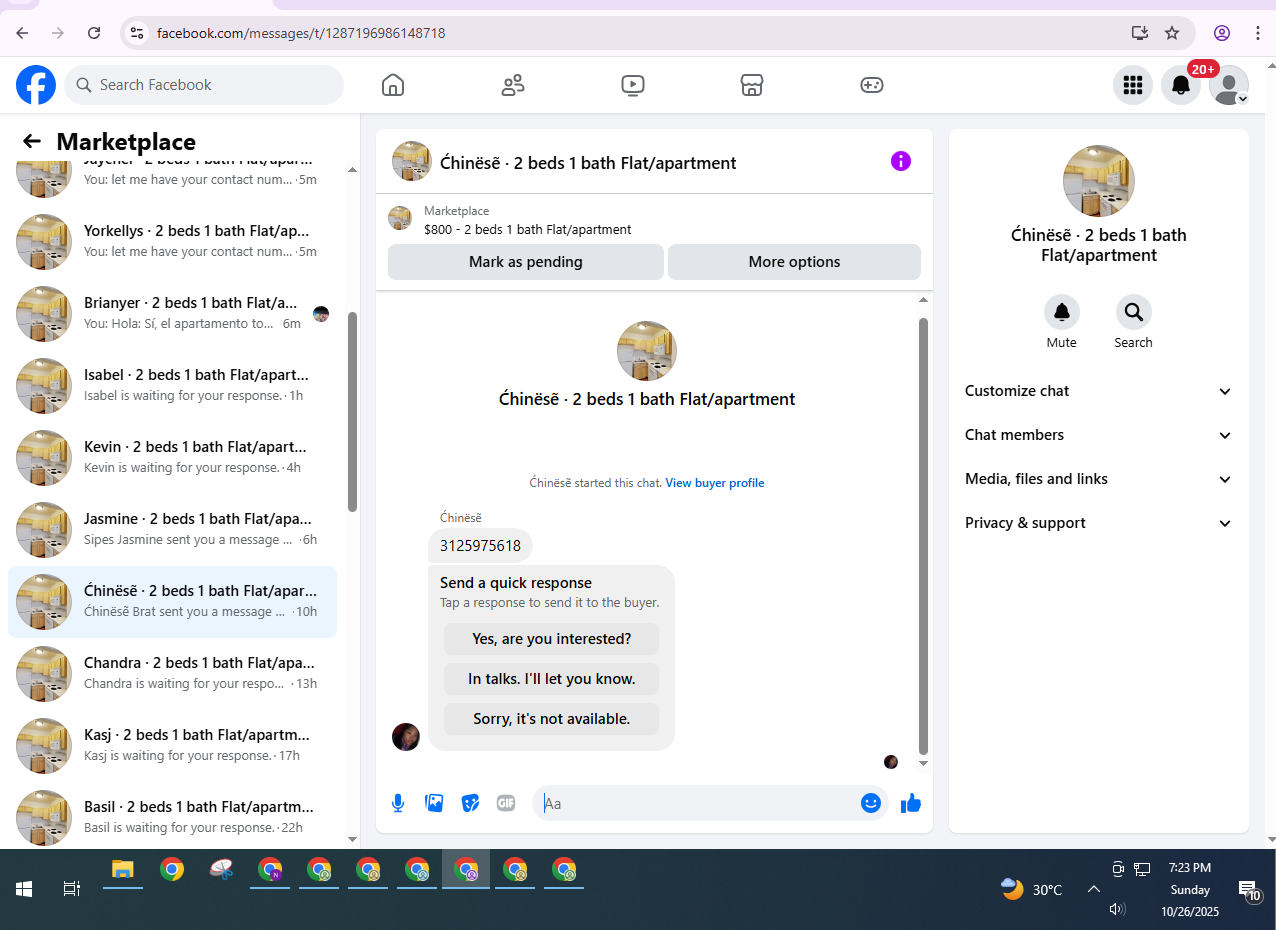Image resolution: width=1276 pixels, height=930 pixels.
Task: Open the account profile avatar menu
Action: [x=1229, y=85]
